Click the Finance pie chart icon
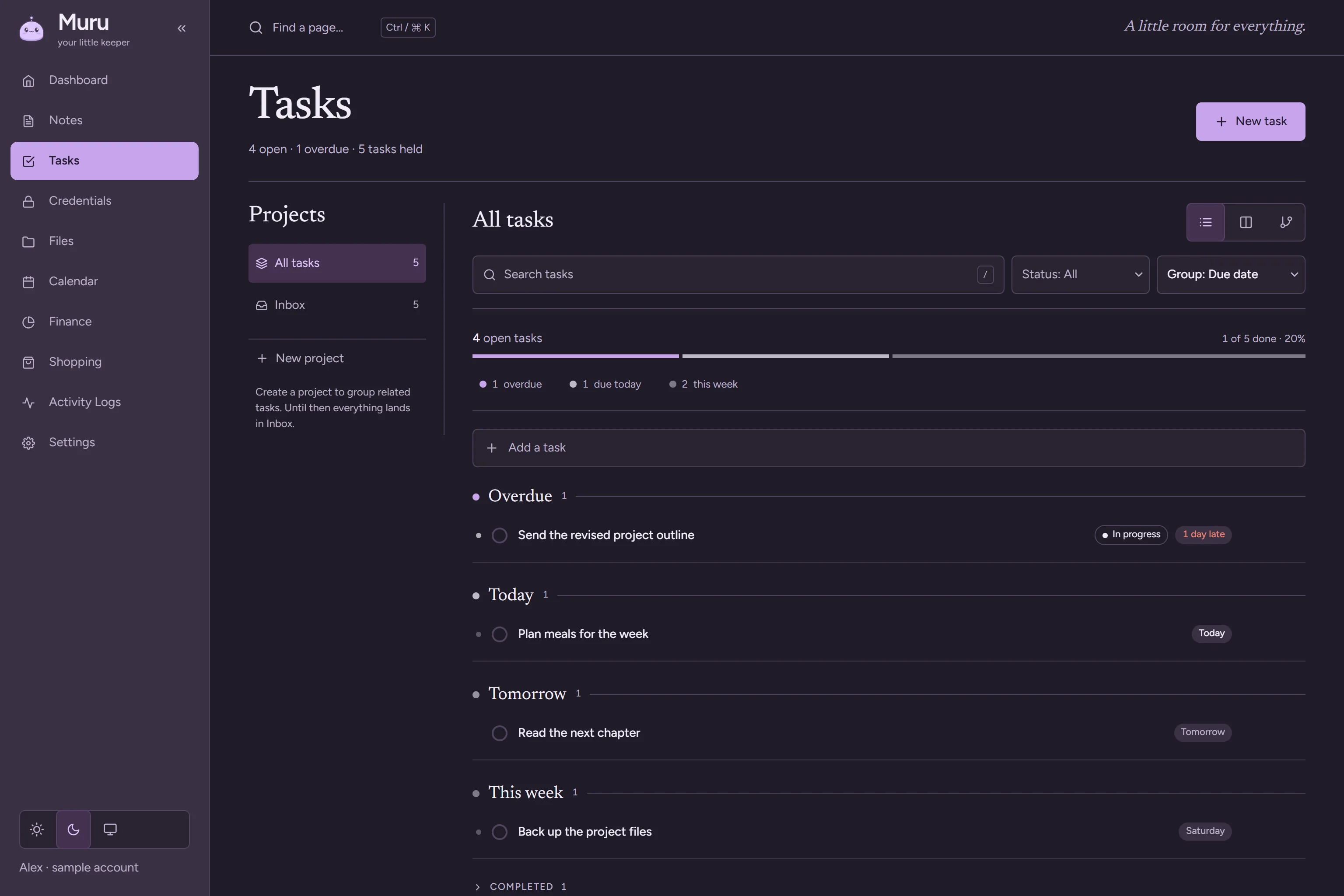The image size is (1344, 896). [x=28, y=322]
